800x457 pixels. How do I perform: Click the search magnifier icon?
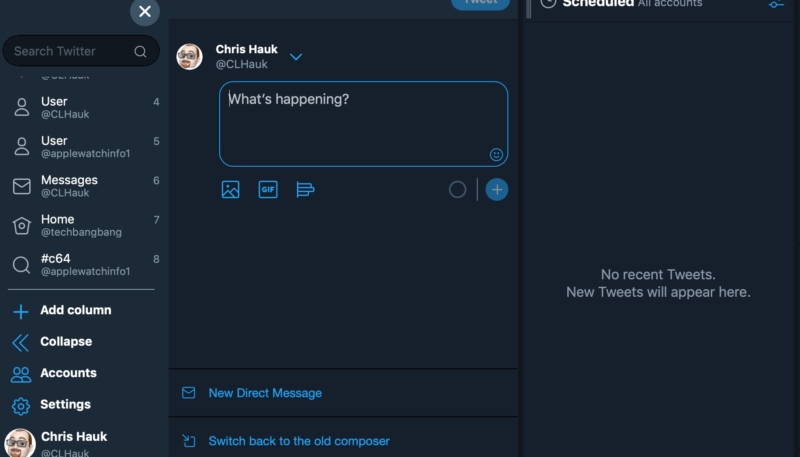pyautogui.click(x=140, y=51)
